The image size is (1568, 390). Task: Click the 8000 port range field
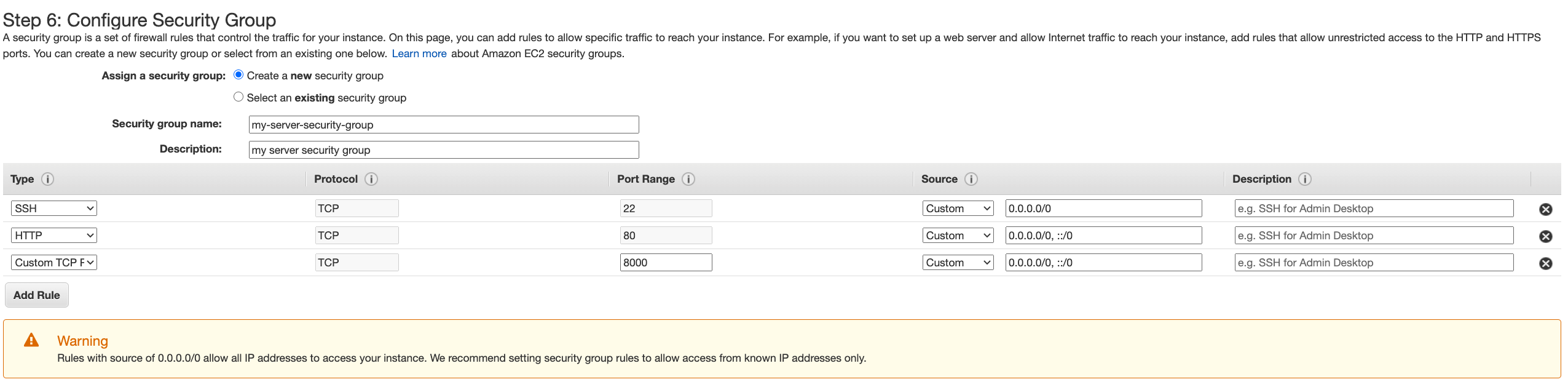tap(666, 263)
